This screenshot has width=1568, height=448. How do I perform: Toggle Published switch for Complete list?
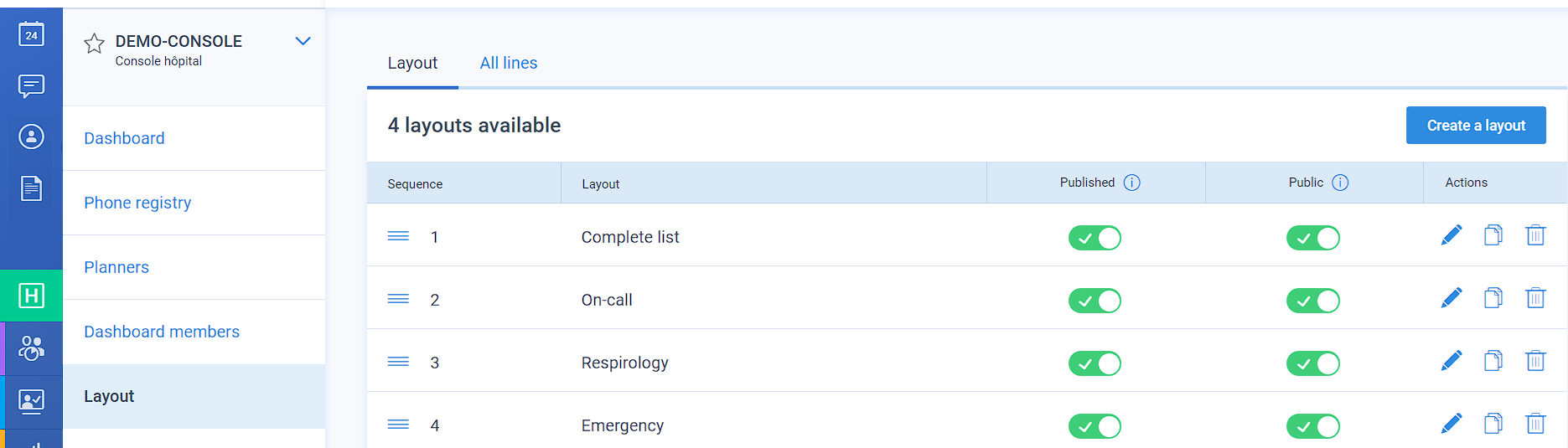[x=1094, y=238]
